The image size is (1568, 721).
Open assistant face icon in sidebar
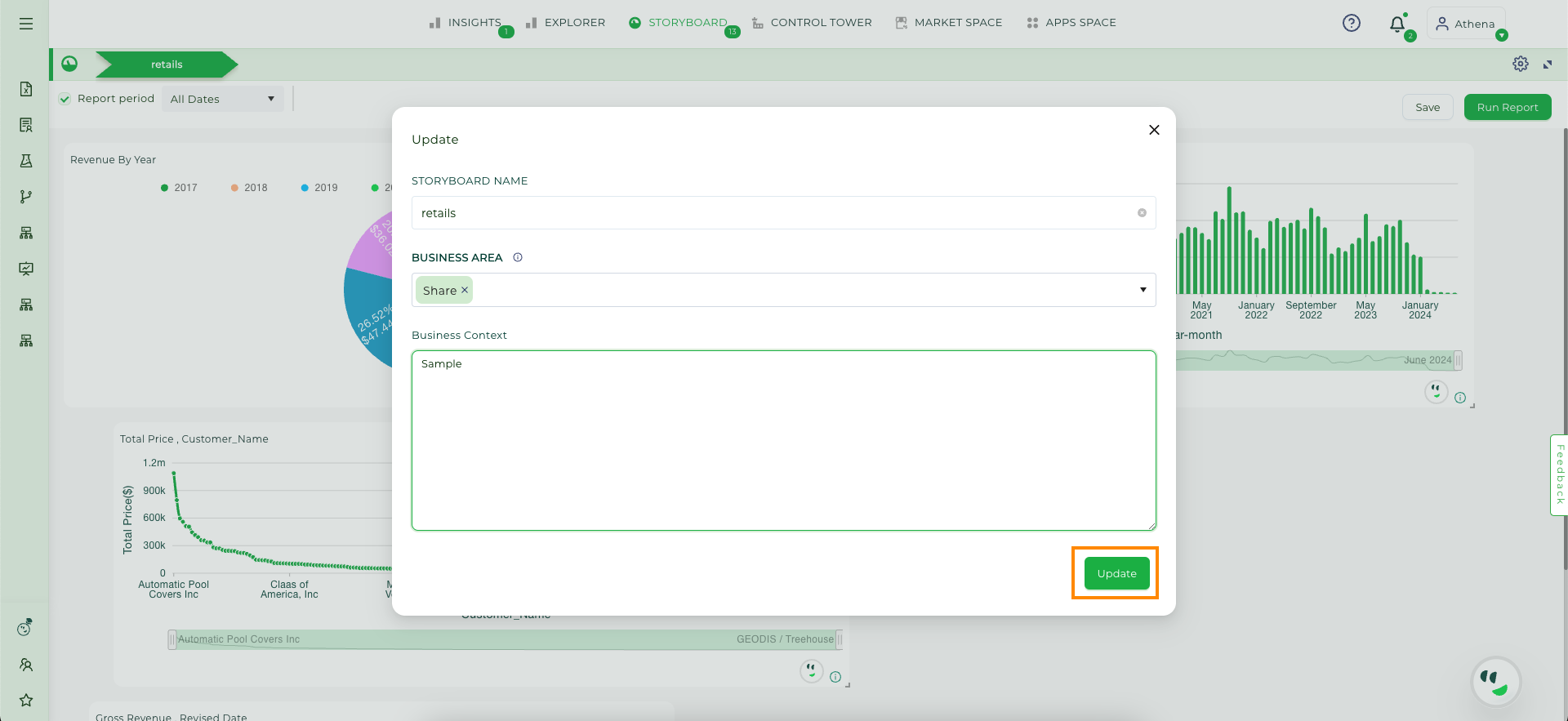pyautogui.click(x=25, y=628)
